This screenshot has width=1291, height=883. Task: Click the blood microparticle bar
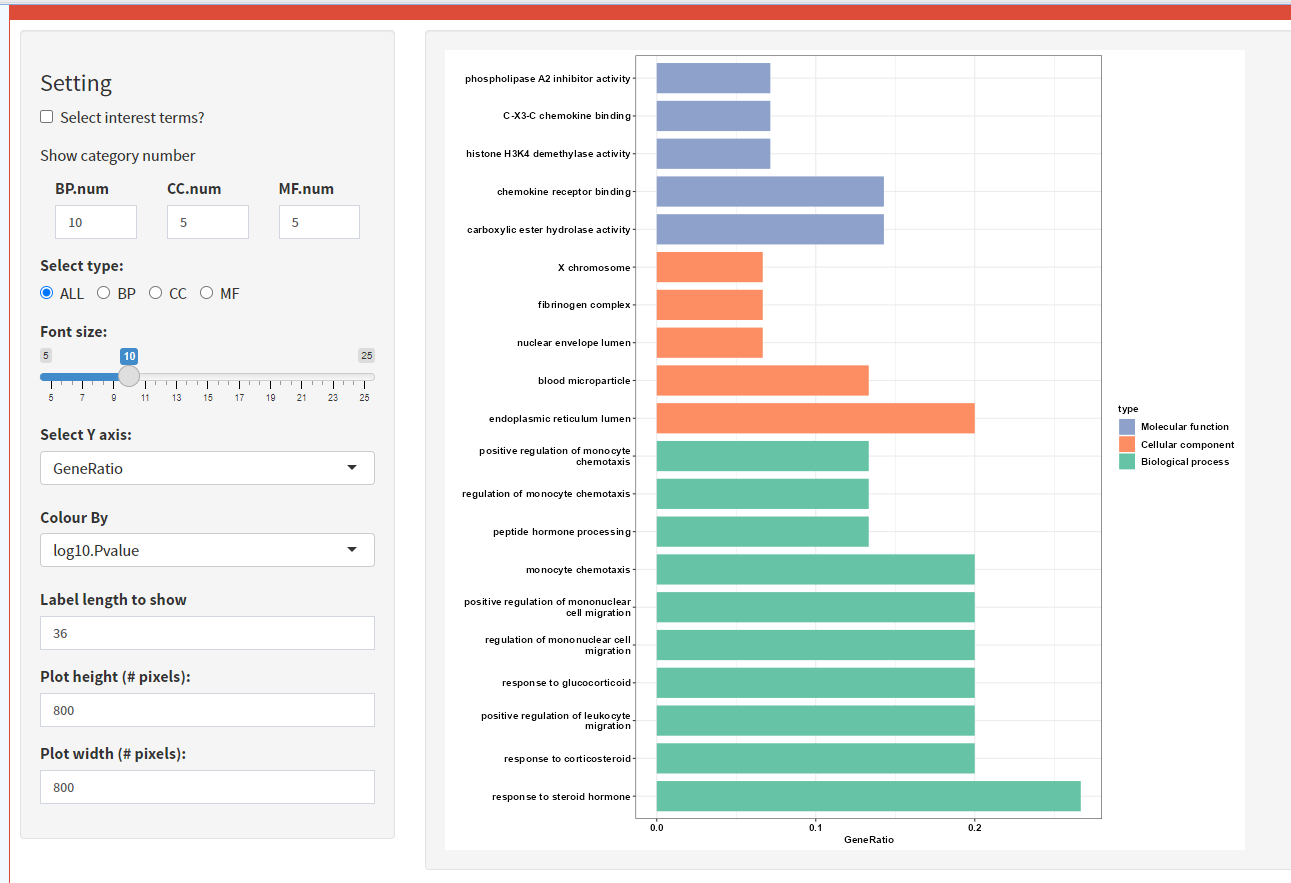click(762, 380)
